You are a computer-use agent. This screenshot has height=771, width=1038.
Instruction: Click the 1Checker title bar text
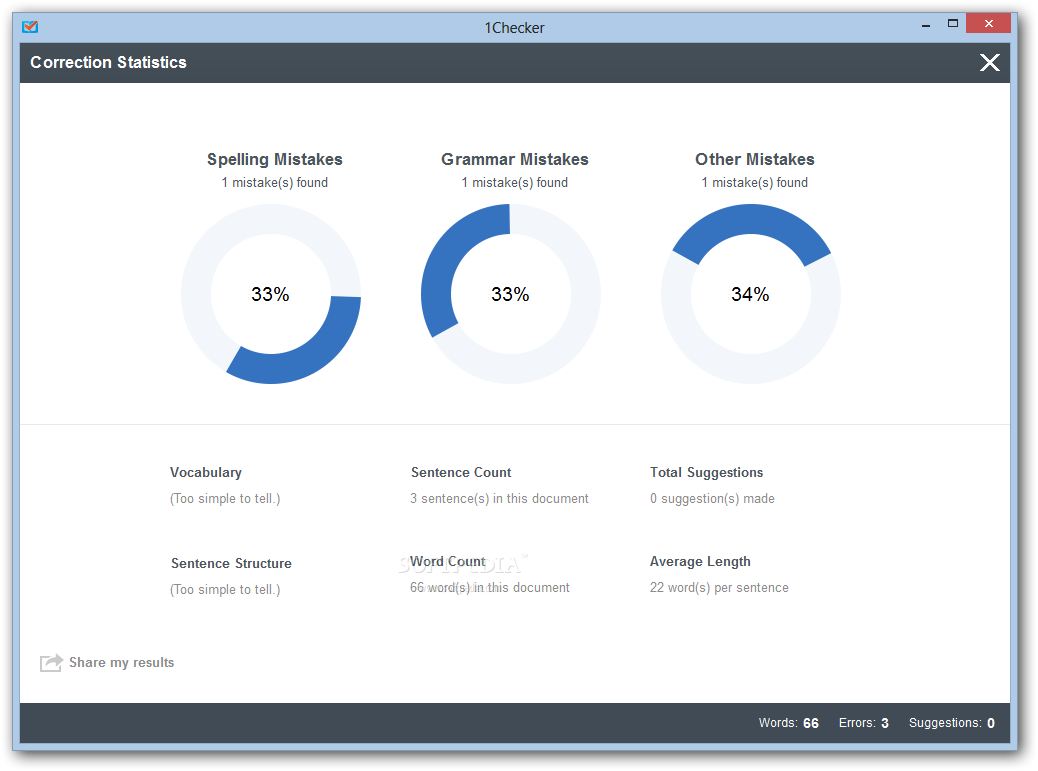(514, 28)
